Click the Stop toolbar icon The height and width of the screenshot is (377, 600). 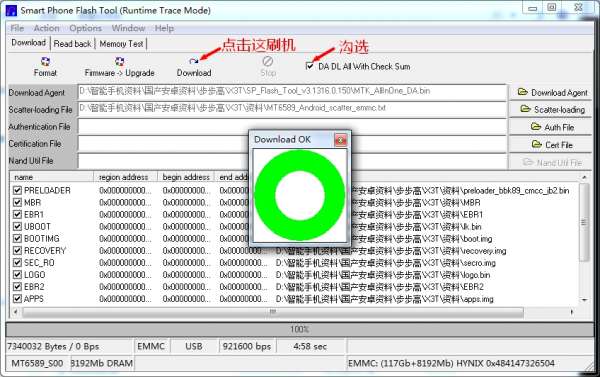point(268,61)
